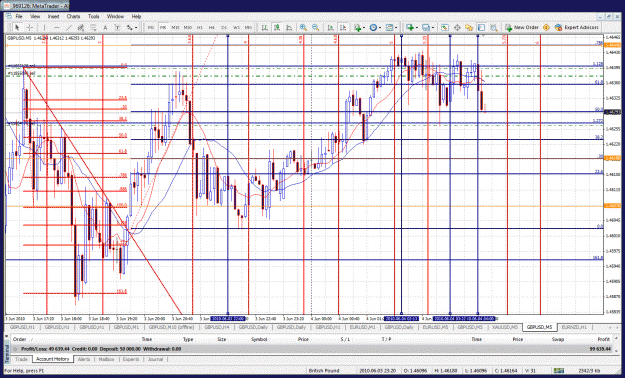Image resolution: width=625 pixels, height=378 pixels.
Task: Switch to EURNZD,H1 chart tab
Action: [574, 327]
